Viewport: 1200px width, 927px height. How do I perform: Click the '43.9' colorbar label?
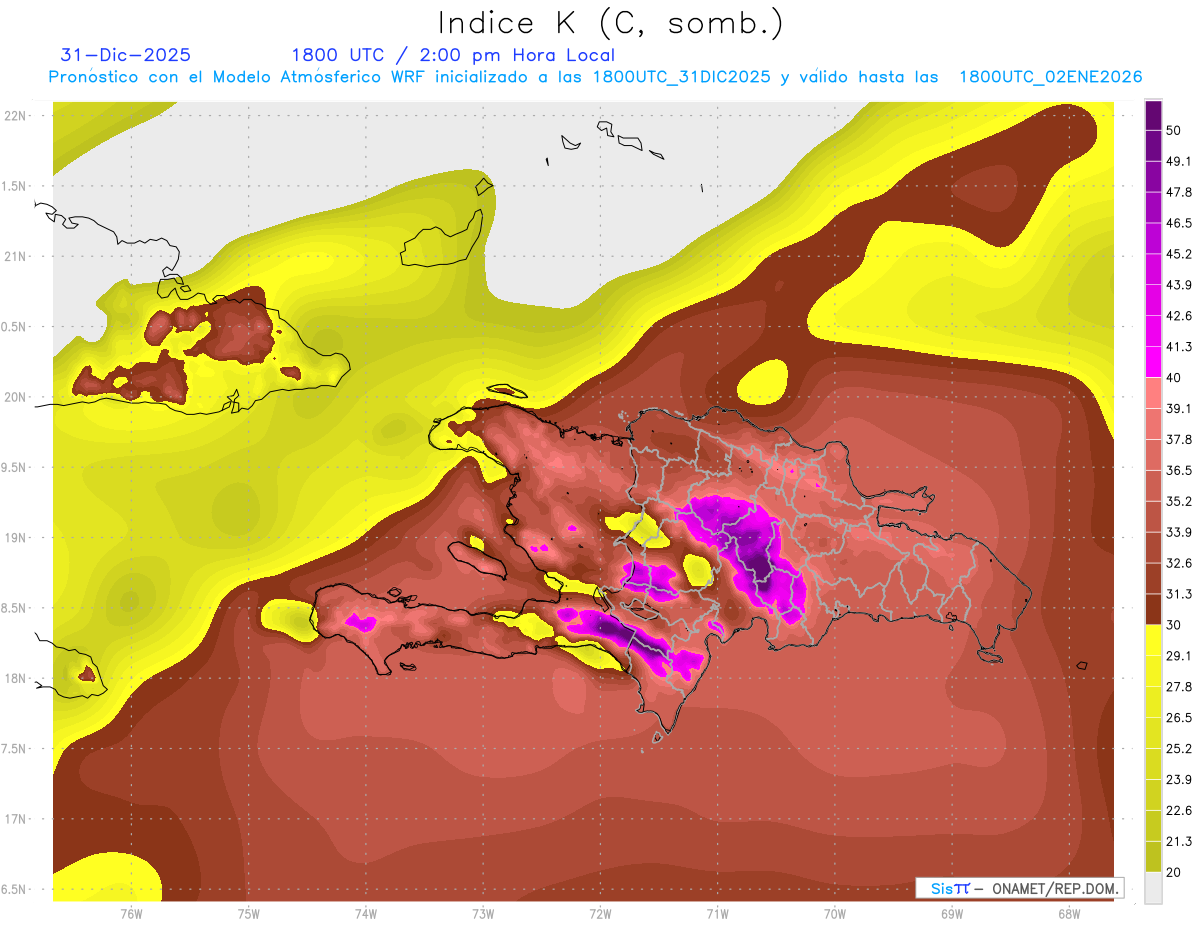pos(1178,285)
